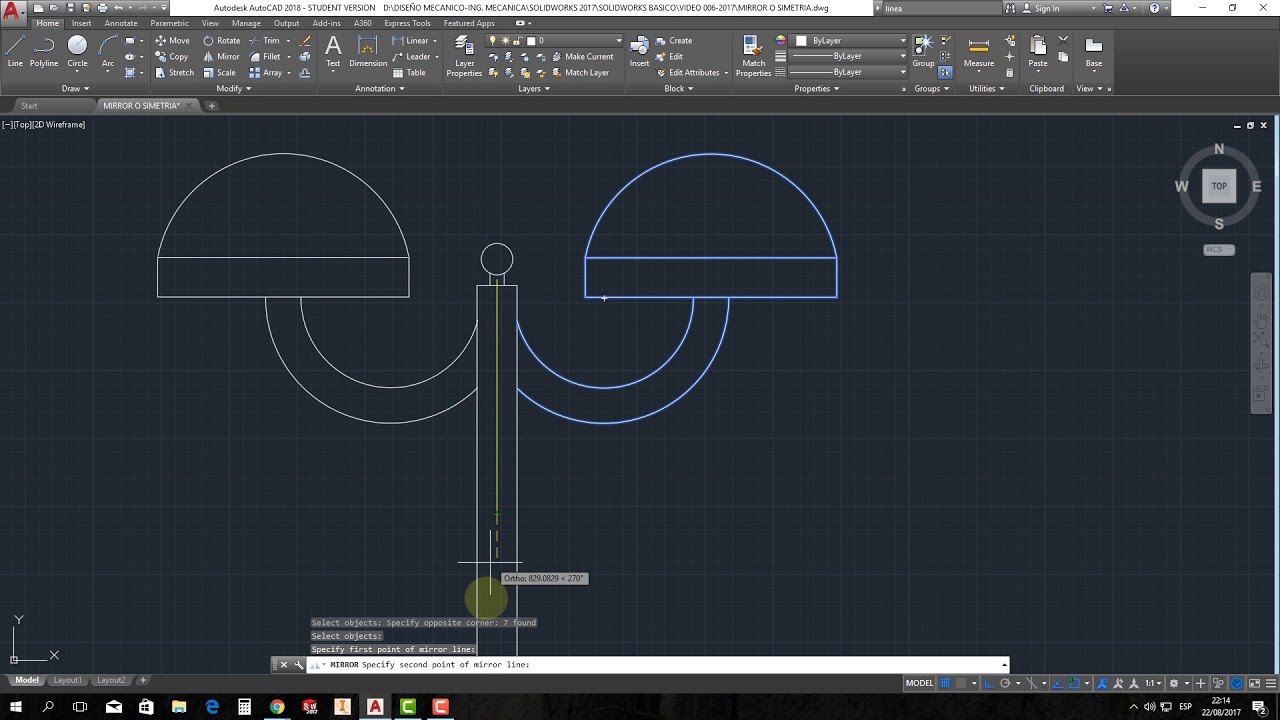This screenshot has height=720, width=1280.
Task: Toggle Ortho mode in status bar
Action: 991,683
